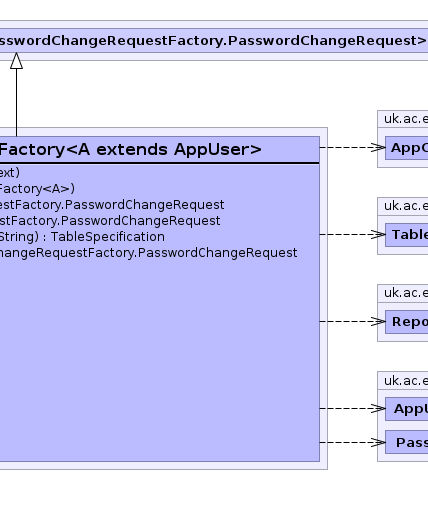This screenshot has height=507, width=428.
Task: Click dashed arrowhead pointing to Table
Action: 378,234
